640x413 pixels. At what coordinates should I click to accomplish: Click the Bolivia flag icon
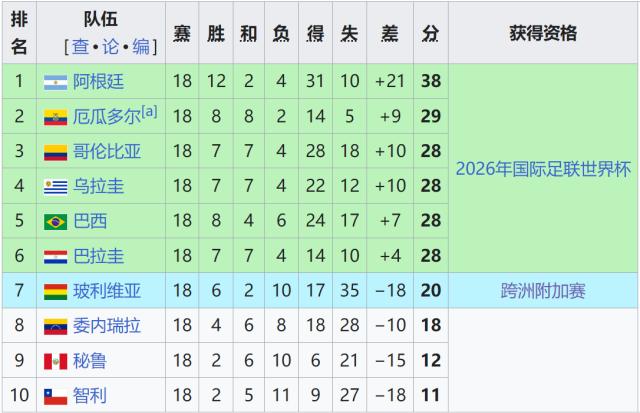click(56, 292)
